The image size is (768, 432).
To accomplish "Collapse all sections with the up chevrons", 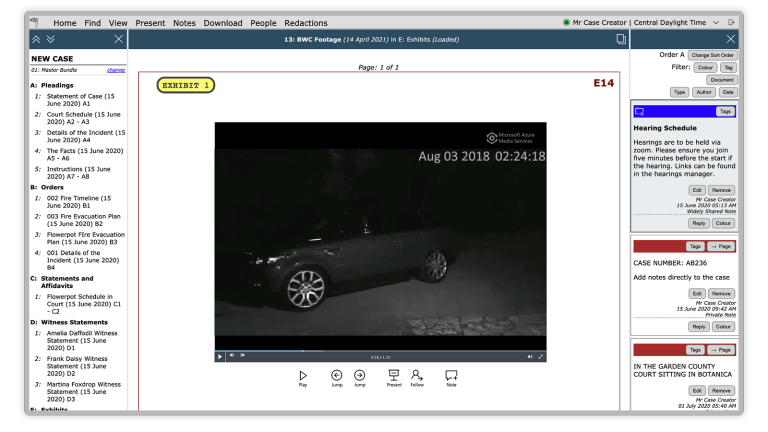I will [38, 39].
